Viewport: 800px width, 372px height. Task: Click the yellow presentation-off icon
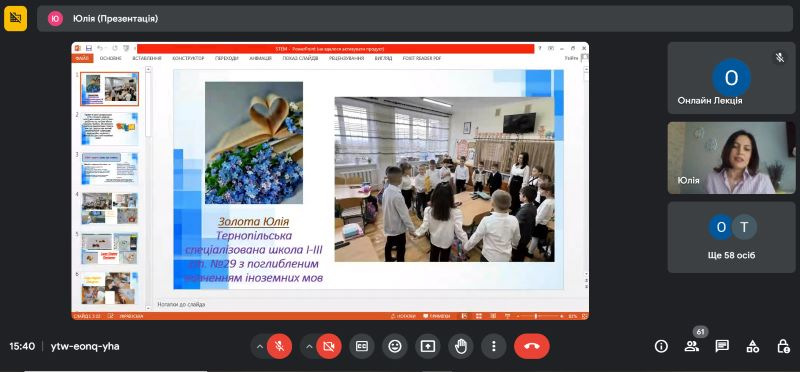[15, 18]
